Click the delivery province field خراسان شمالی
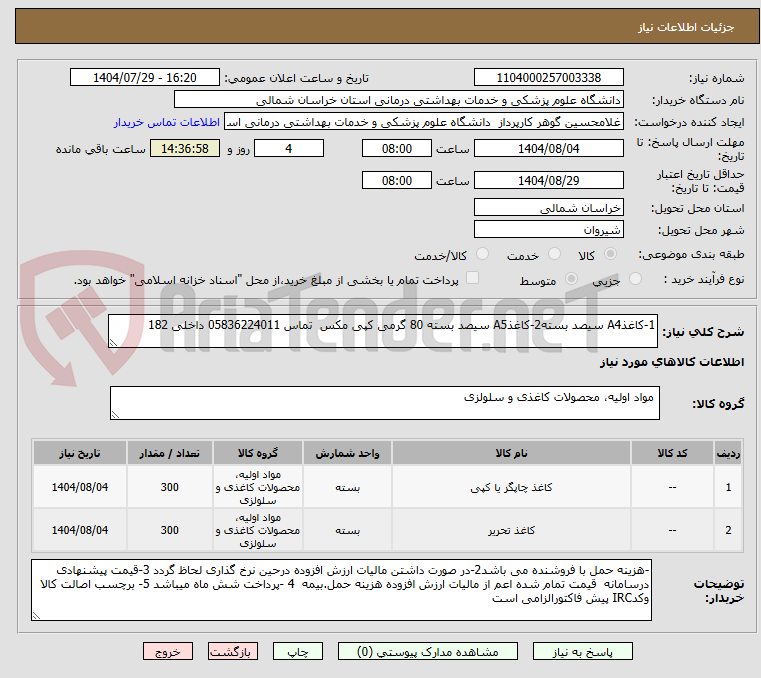This screenshot has height=678, width=761. (x=548, y=208)
